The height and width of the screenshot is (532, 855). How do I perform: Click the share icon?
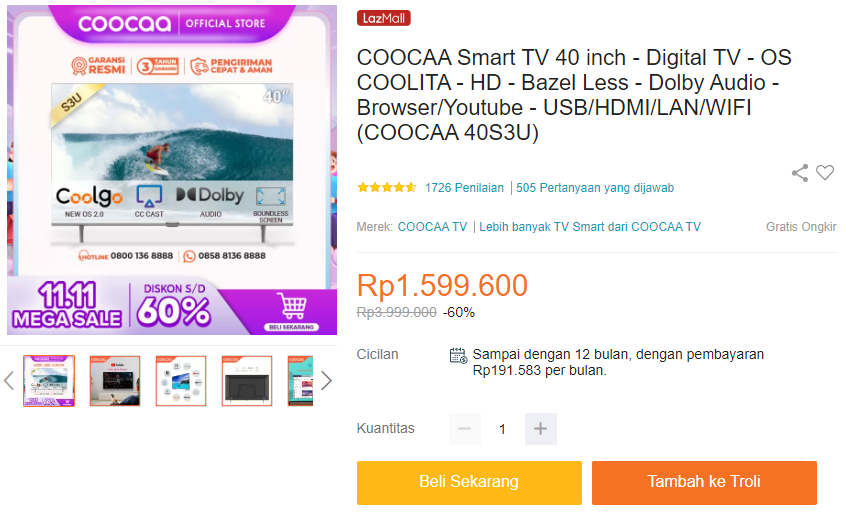(799, 173)
